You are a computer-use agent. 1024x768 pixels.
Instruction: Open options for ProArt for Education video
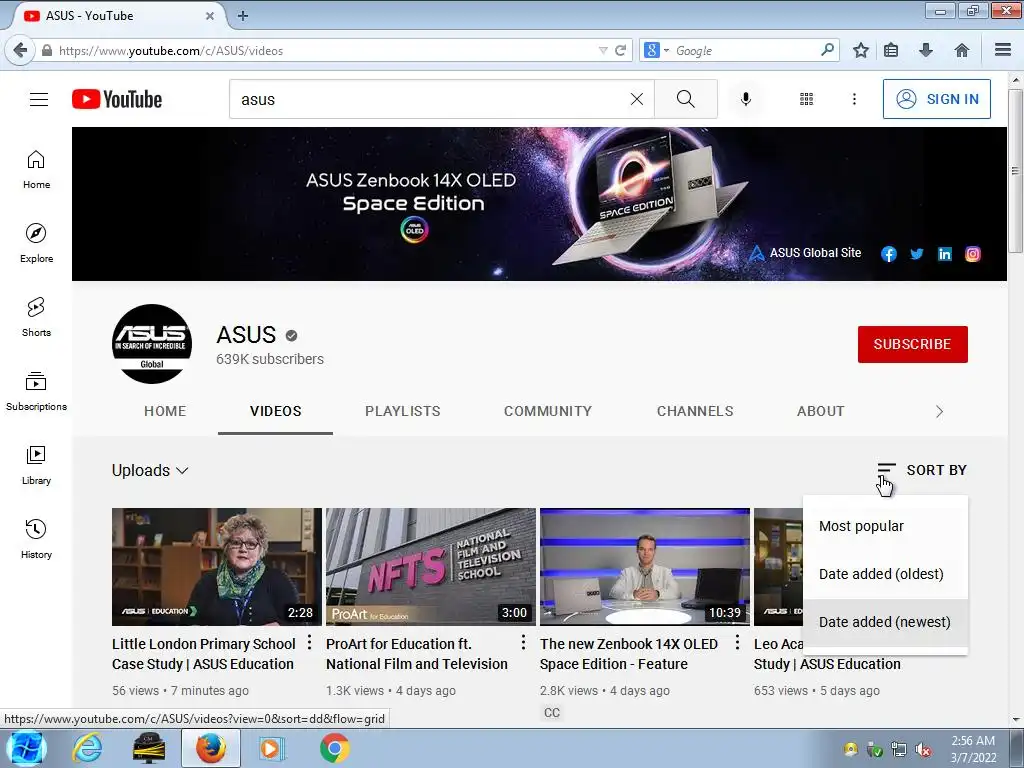pyautogui.click(x=523, y=643)
